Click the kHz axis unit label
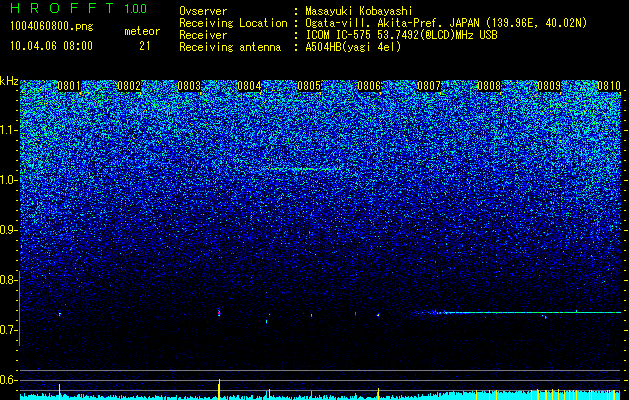 pyautogui.click(x=9, y=81)
